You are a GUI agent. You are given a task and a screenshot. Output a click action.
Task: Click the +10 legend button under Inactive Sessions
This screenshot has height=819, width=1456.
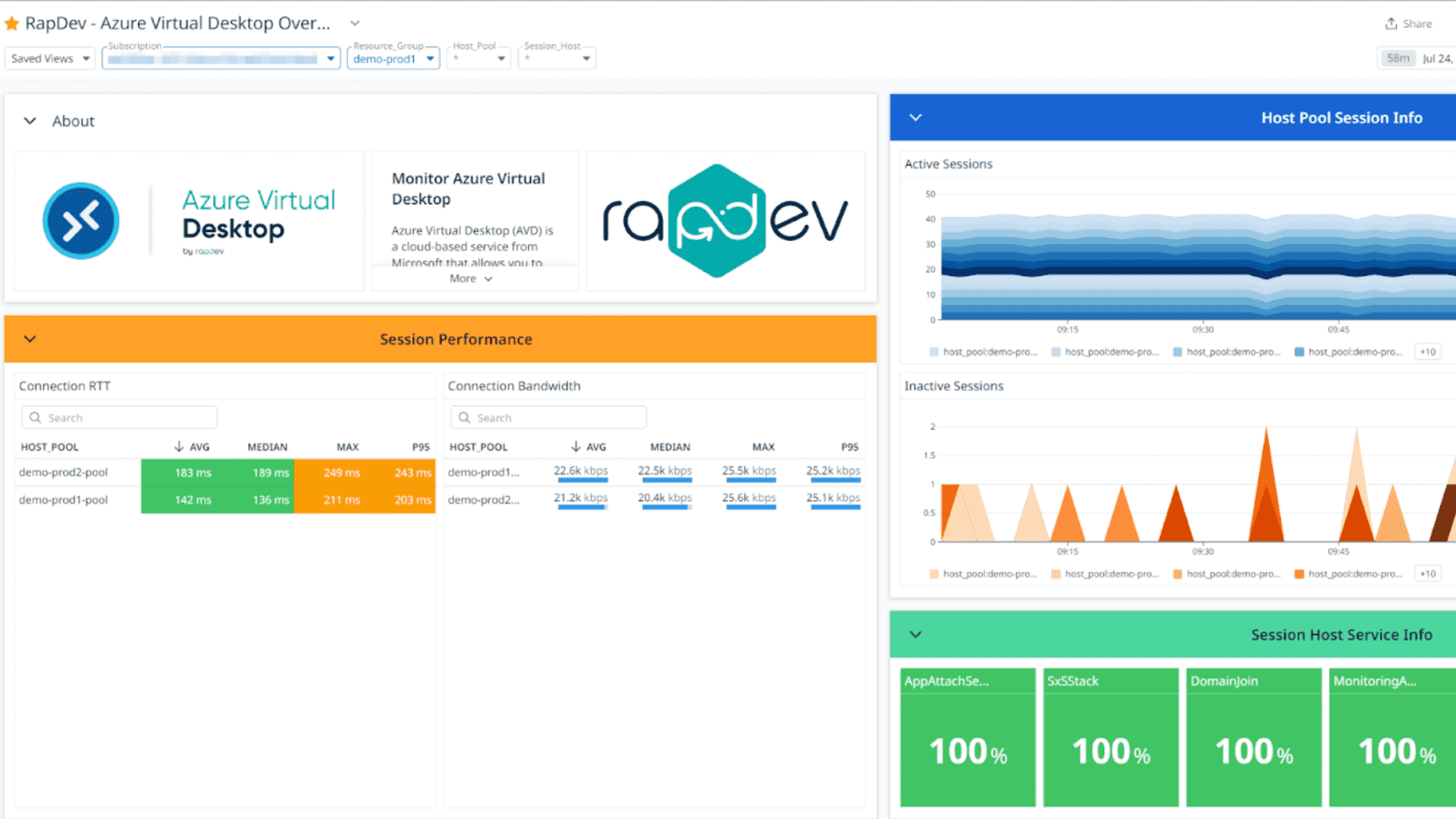pyautogui.click(x=1428, y=574)
